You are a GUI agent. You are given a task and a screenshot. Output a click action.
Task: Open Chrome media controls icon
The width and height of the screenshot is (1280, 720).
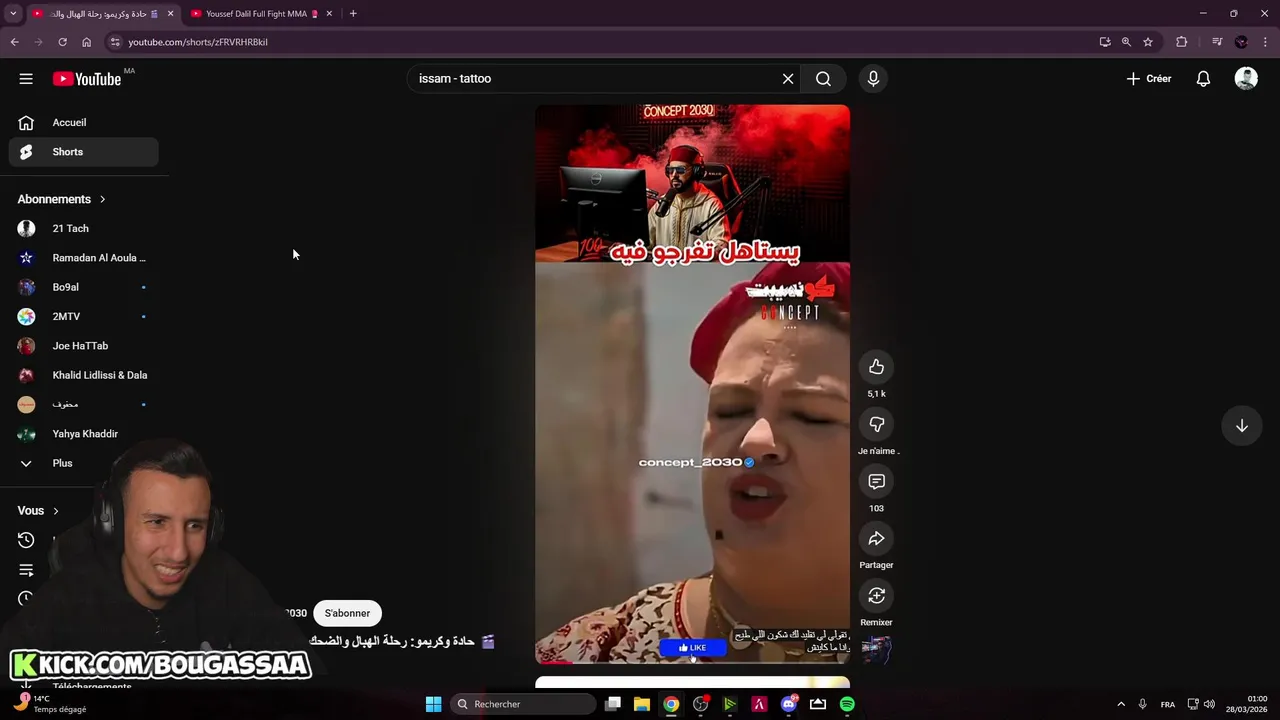(x=1217, y=42)
